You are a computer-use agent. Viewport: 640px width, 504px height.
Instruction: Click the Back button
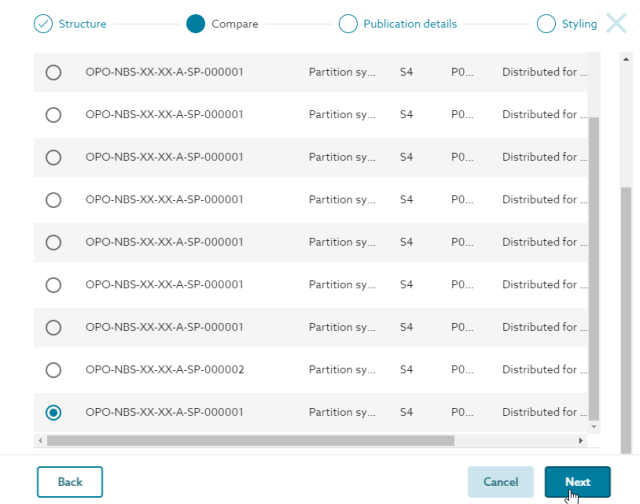tap(70, 482)
